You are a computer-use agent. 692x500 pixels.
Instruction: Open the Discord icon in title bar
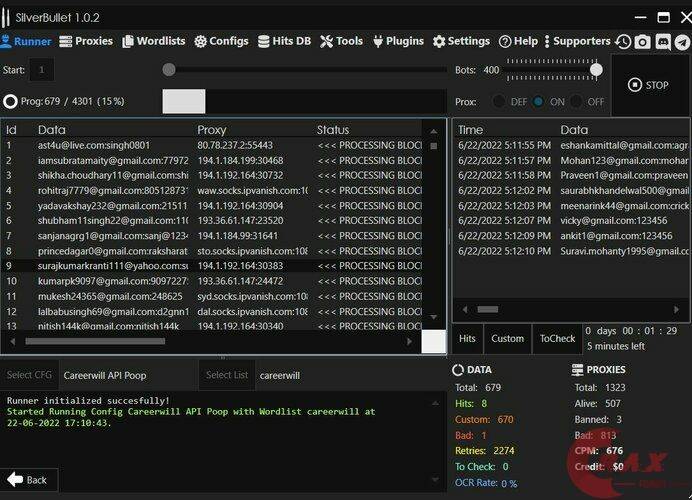pyautogui.click(x=663, y=42)
